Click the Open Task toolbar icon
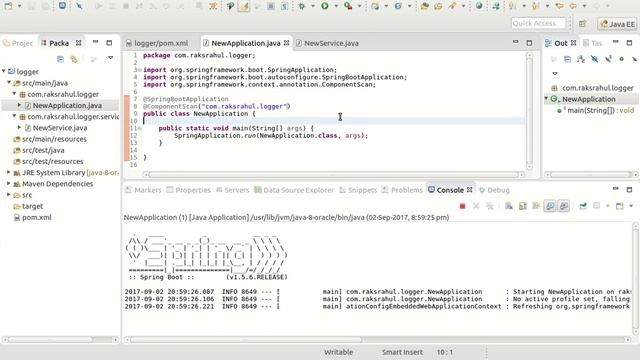The width and height of the screenshot is (640, 360). [438, 6]
